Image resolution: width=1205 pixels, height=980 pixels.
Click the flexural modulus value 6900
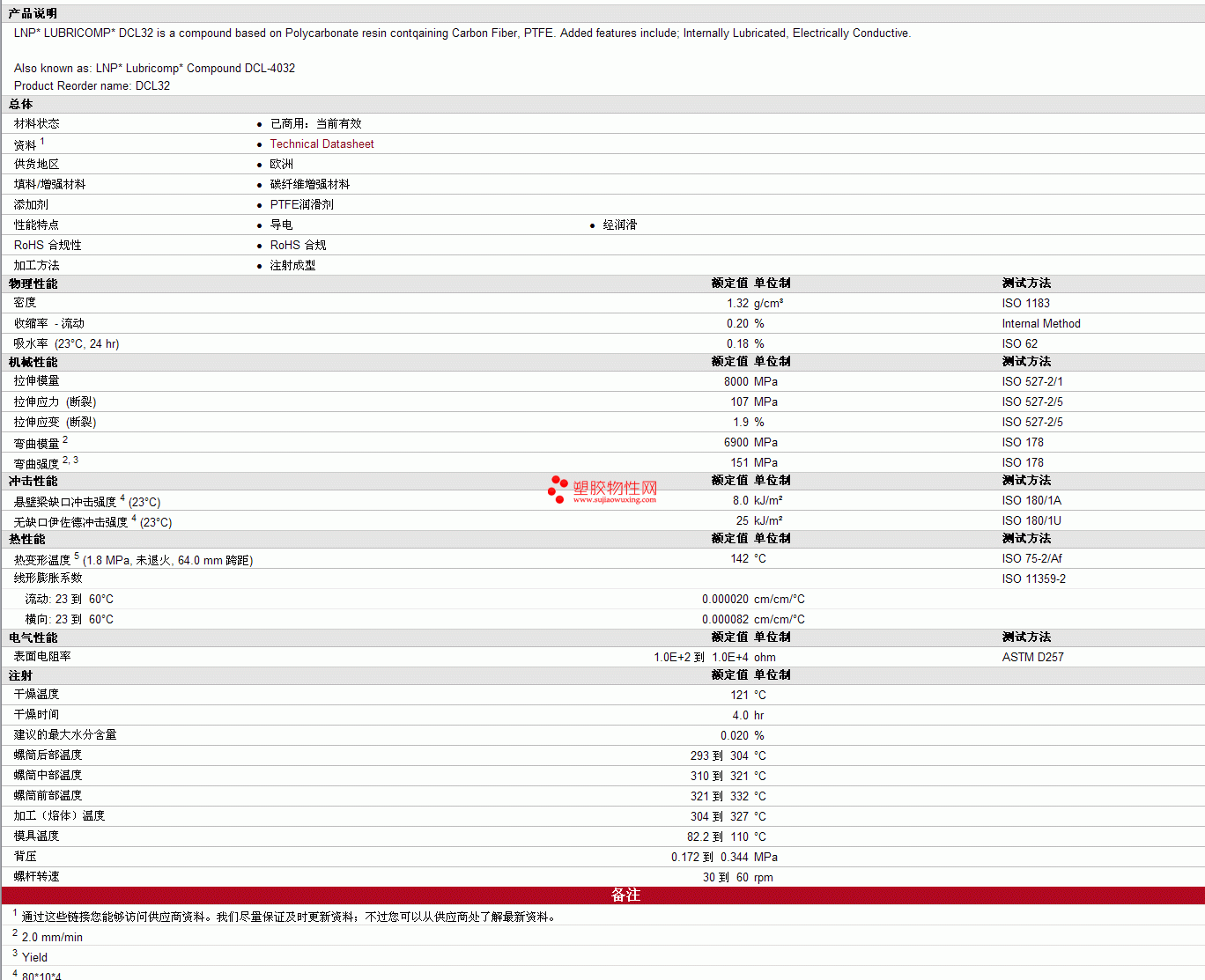(736, 442)
